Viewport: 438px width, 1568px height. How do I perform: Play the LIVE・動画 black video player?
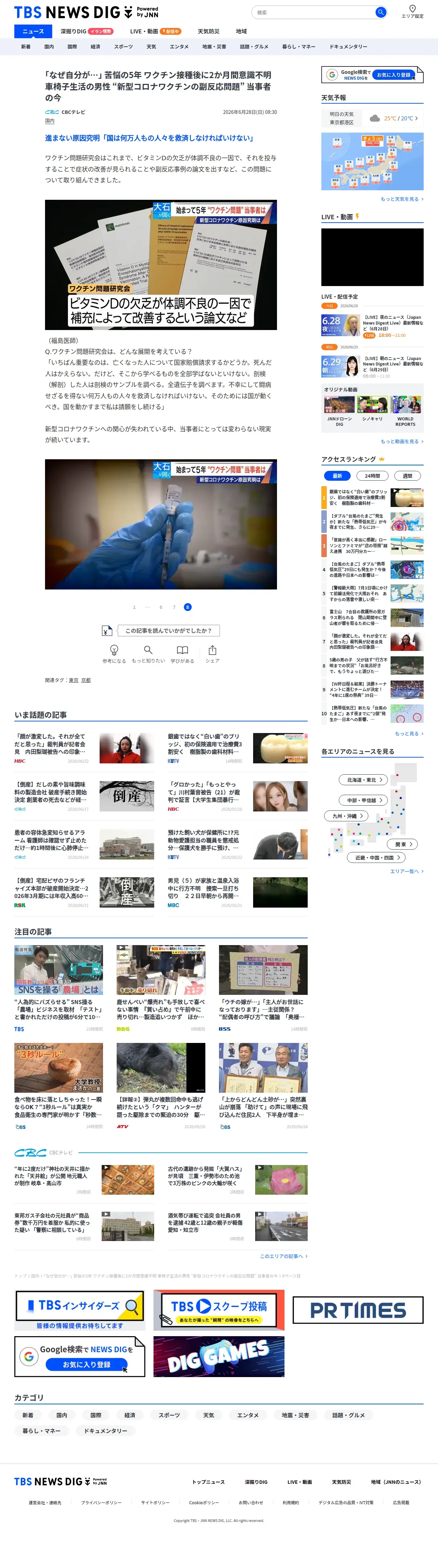[x=372, y=257]
